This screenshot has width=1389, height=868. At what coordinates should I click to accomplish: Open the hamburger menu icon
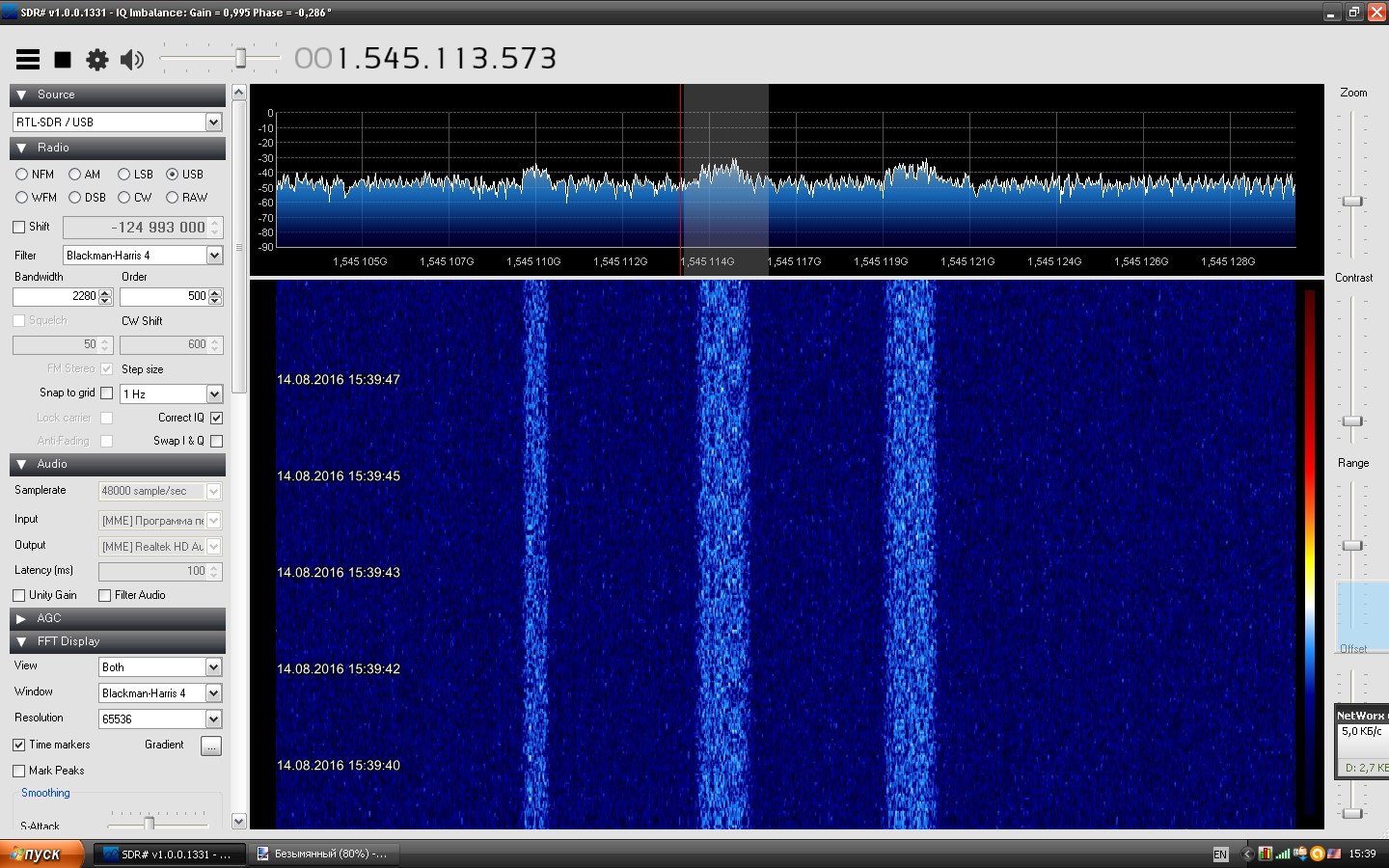(x=28, y=60)
